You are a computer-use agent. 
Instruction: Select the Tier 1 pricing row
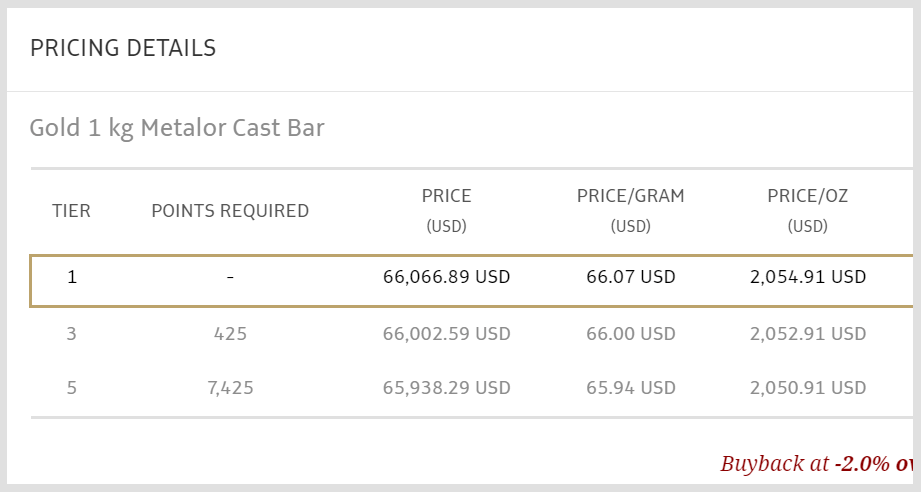click(472, 281)
